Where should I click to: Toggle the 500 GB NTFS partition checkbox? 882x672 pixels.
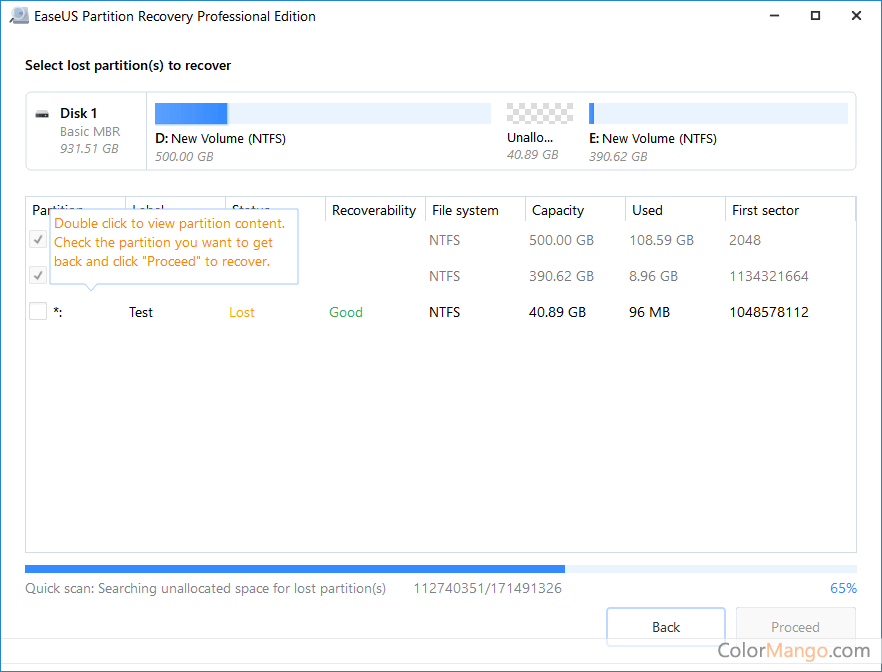point(38,240)
